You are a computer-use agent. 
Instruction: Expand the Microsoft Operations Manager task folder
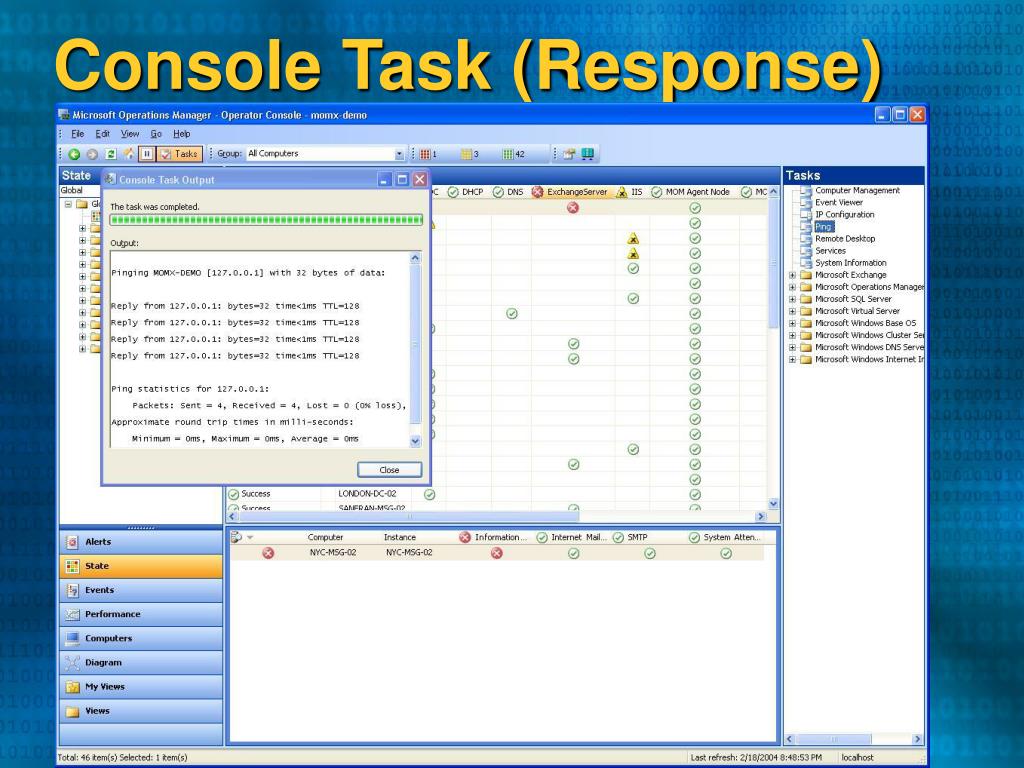(792, 287)
